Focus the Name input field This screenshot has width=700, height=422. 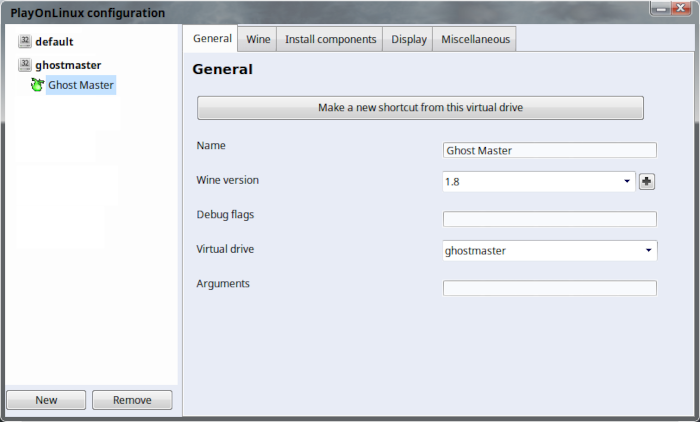click(550, 150)
